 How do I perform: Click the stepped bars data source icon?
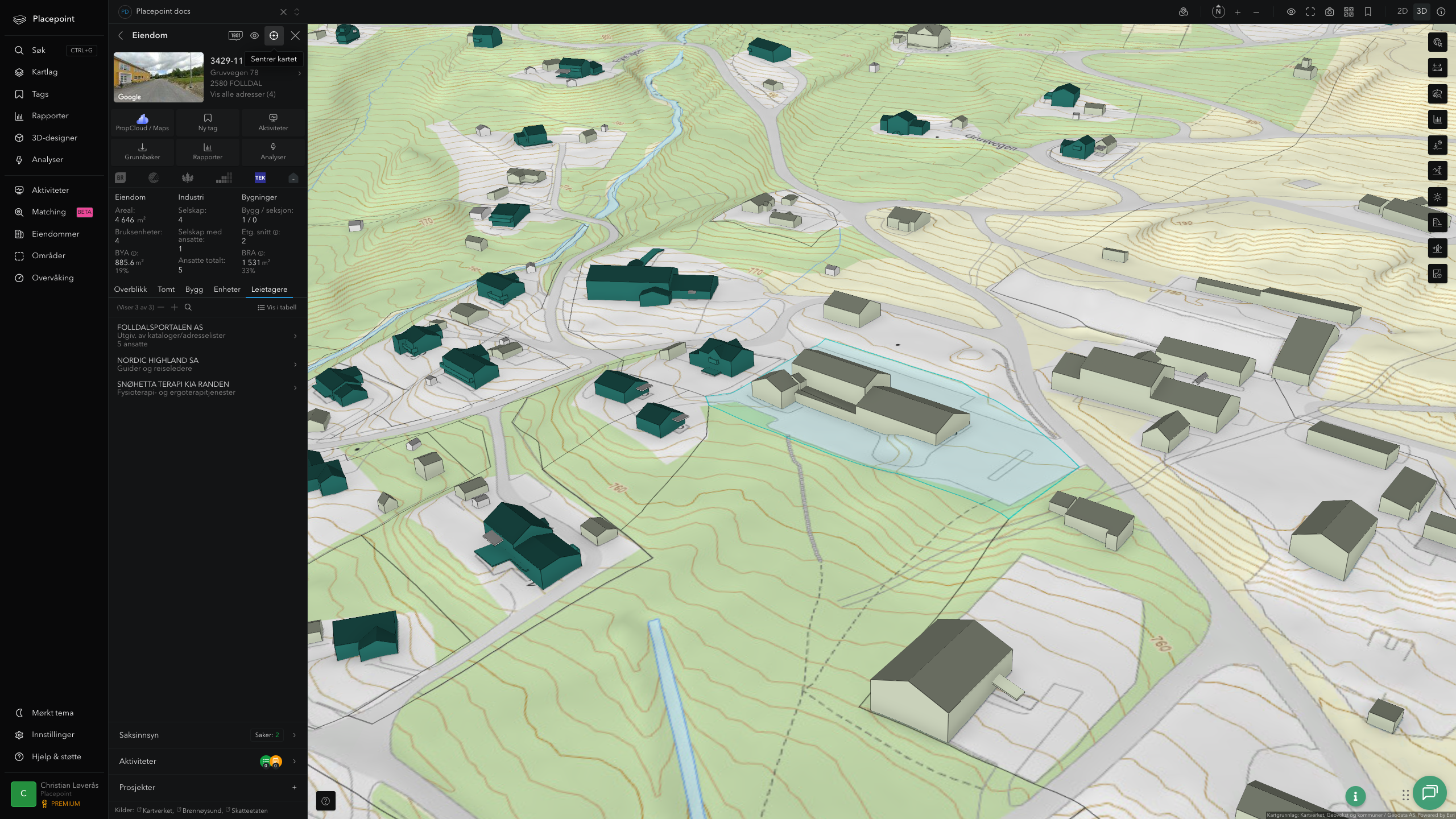(x=224, y=178)
